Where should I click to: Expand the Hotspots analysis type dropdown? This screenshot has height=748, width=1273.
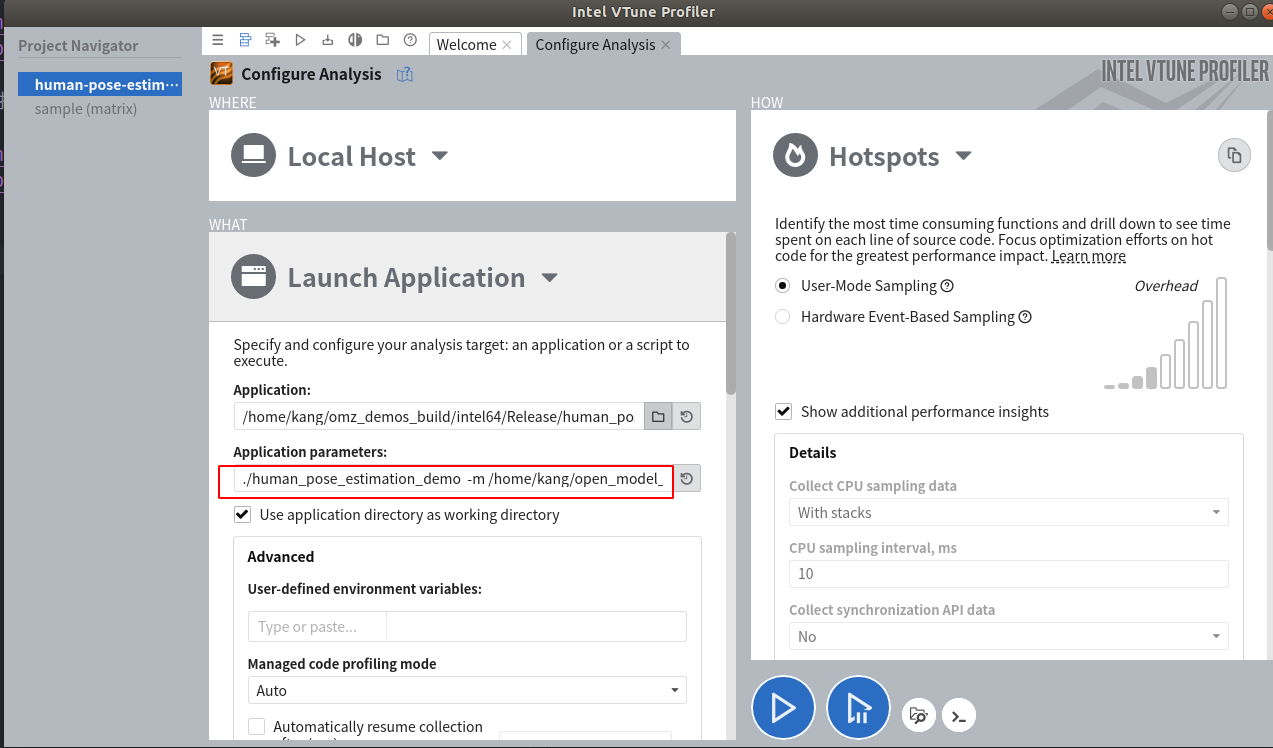click(x=964, y=156)
